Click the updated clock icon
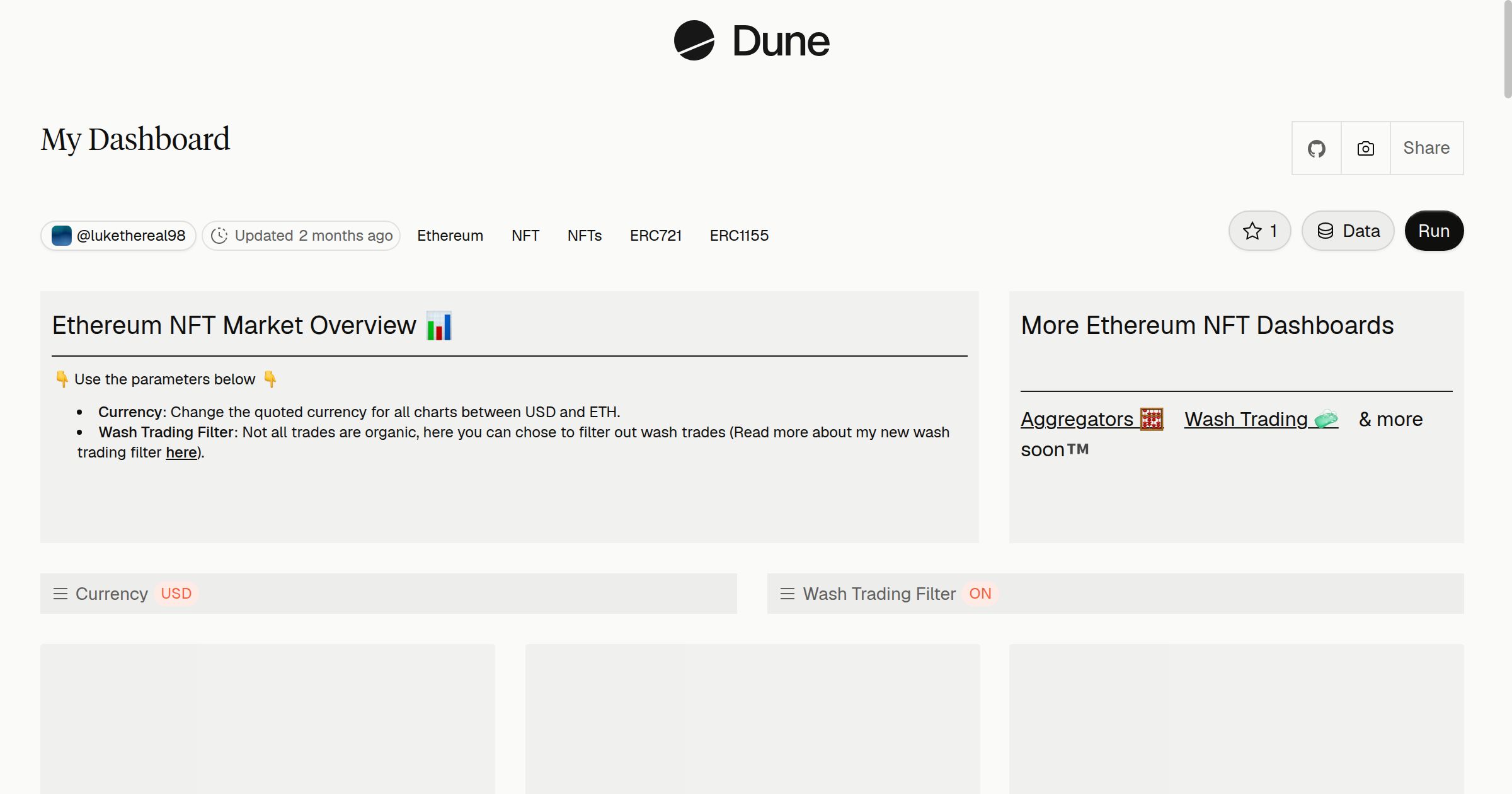Viewport: 1512px width, 794px height. coord(219,236)
